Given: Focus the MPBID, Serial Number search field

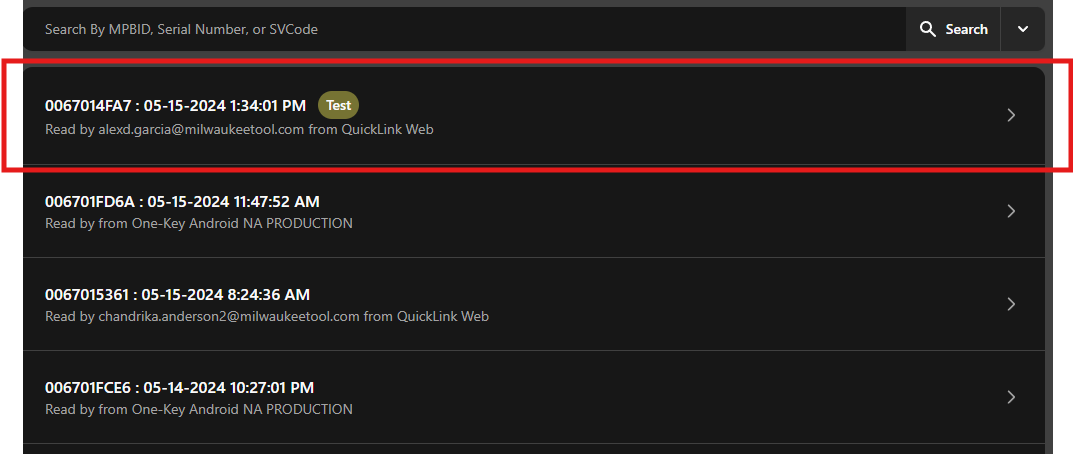Looking at the screenshot, I should pos(465,29).
